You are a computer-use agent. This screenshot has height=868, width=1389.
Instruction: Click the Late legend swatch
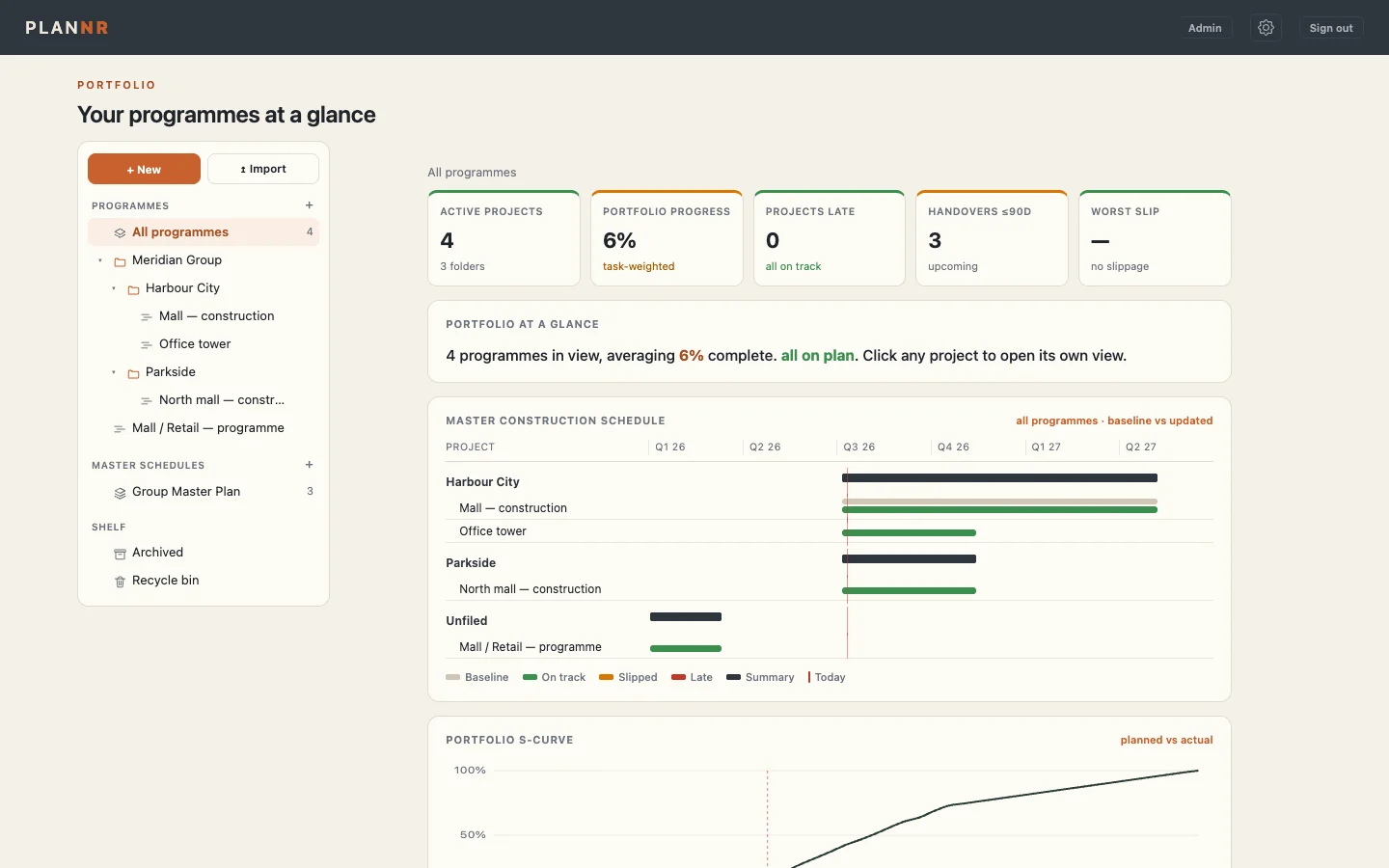click(x=678, y=677)
